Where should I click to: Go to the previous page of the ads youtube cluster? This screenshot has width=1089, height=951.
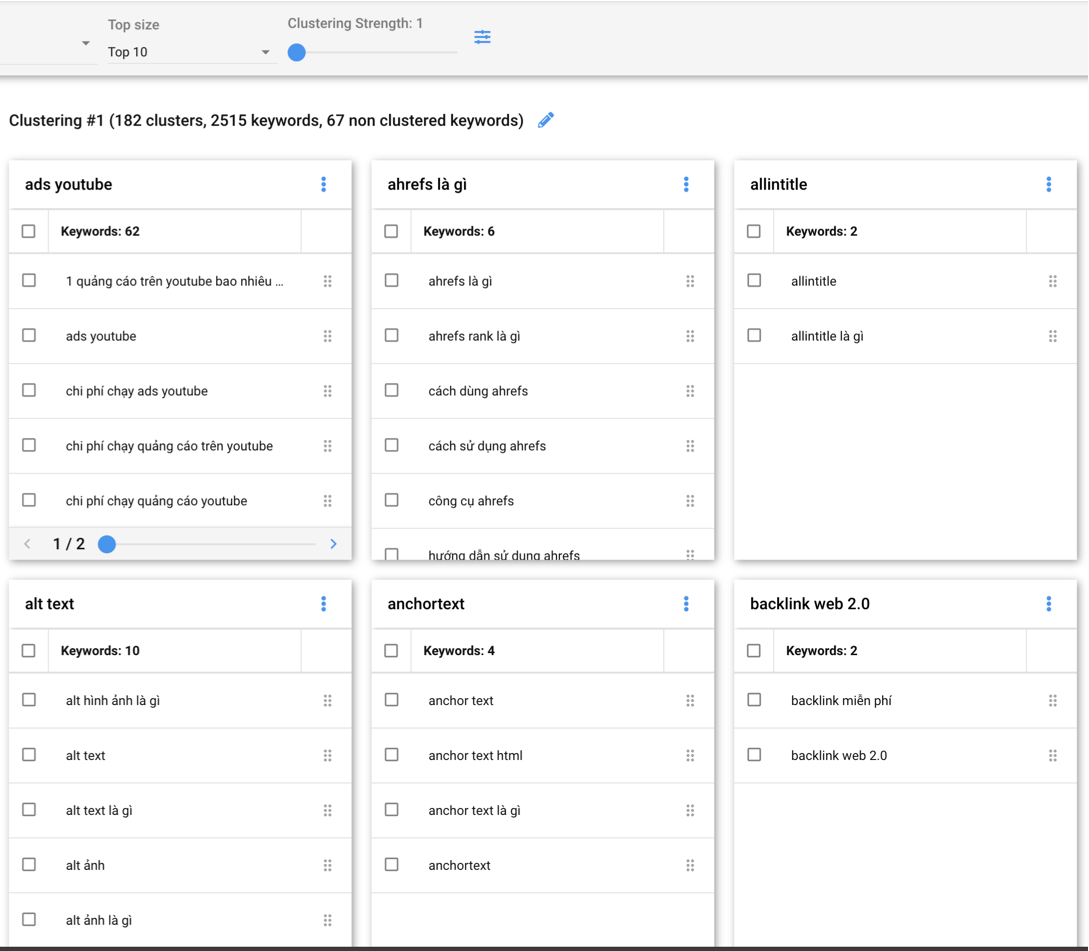27,544
